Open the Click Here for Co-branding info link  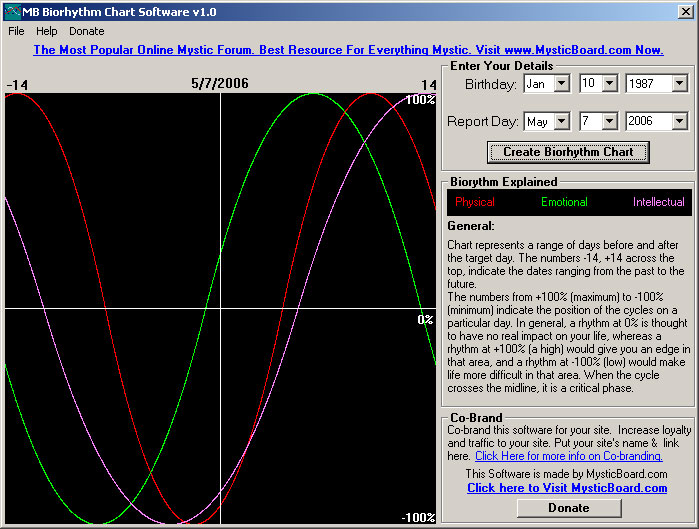[569, 456]
